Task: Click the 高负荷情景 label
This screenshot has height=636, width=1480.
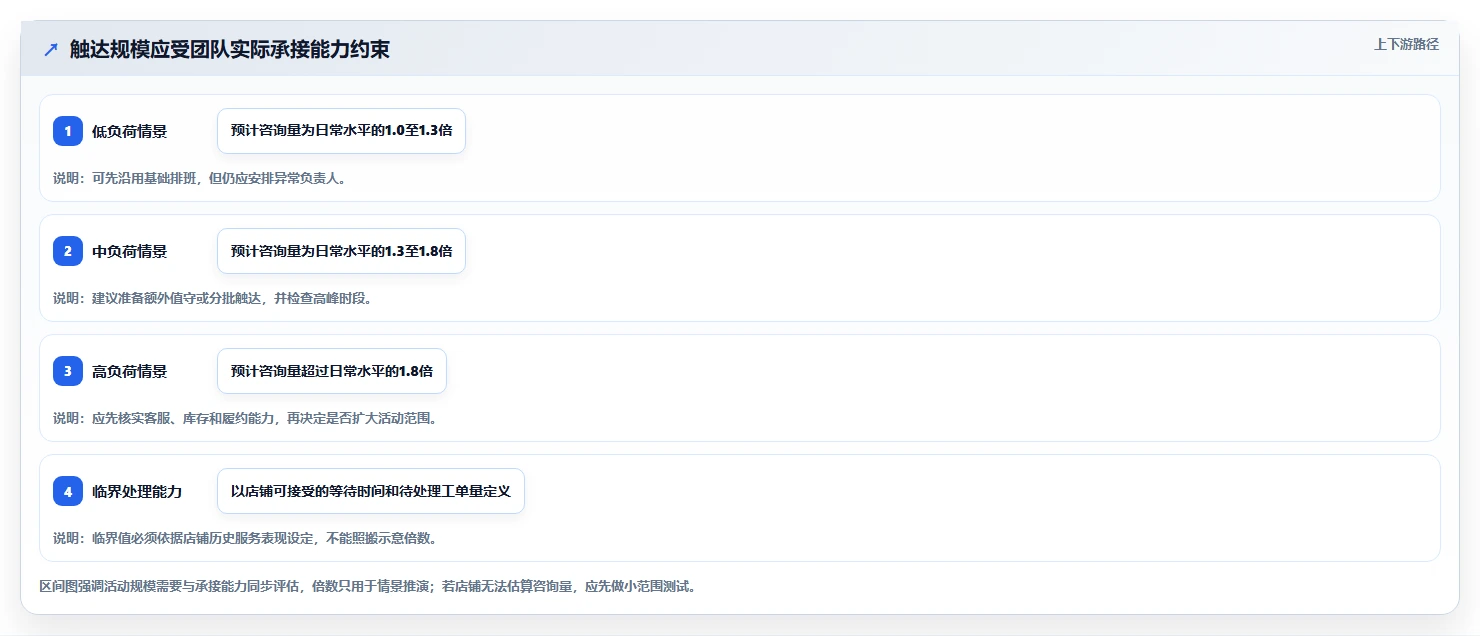Action: click(129, 371)
